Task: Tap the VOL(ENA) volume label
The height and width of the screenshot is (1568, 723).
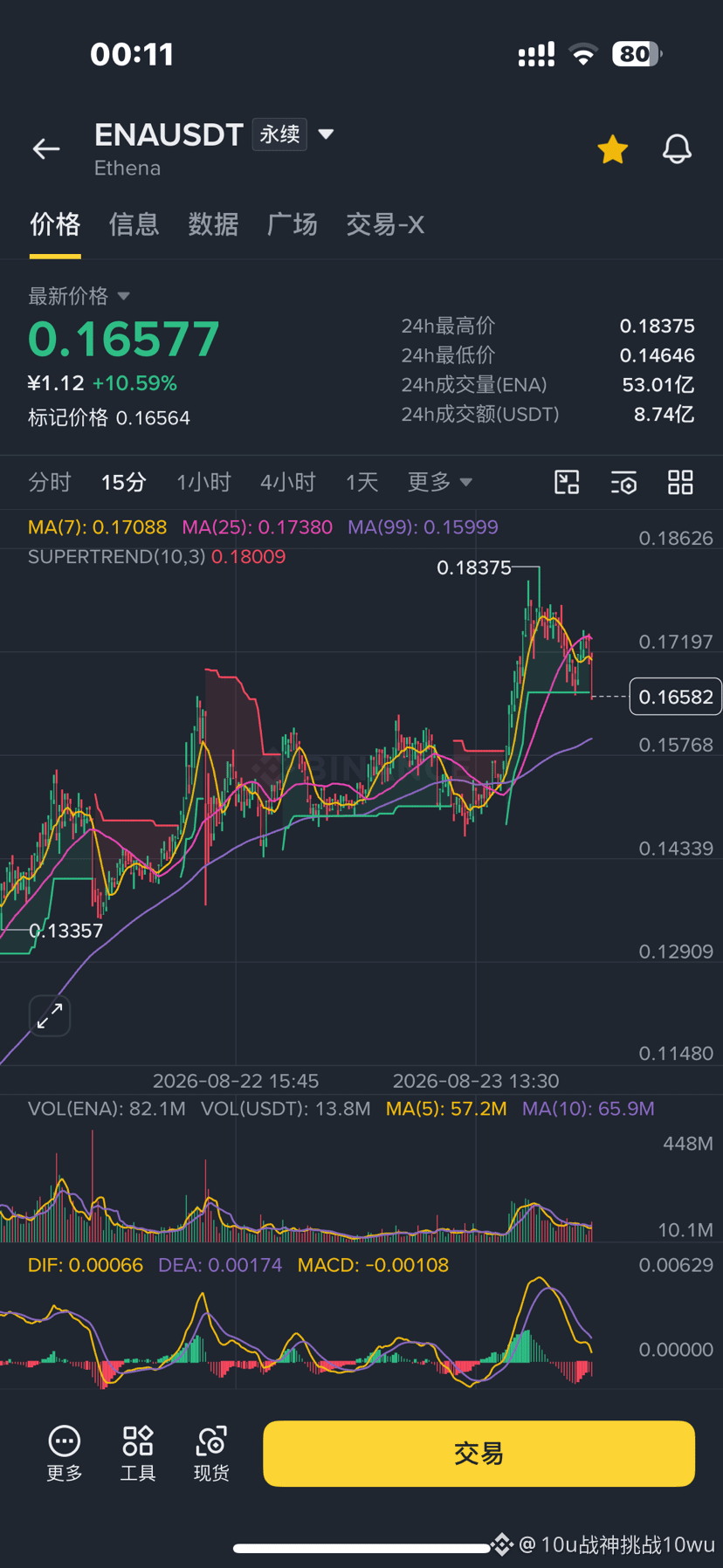Action: (x=107, y=1109)
